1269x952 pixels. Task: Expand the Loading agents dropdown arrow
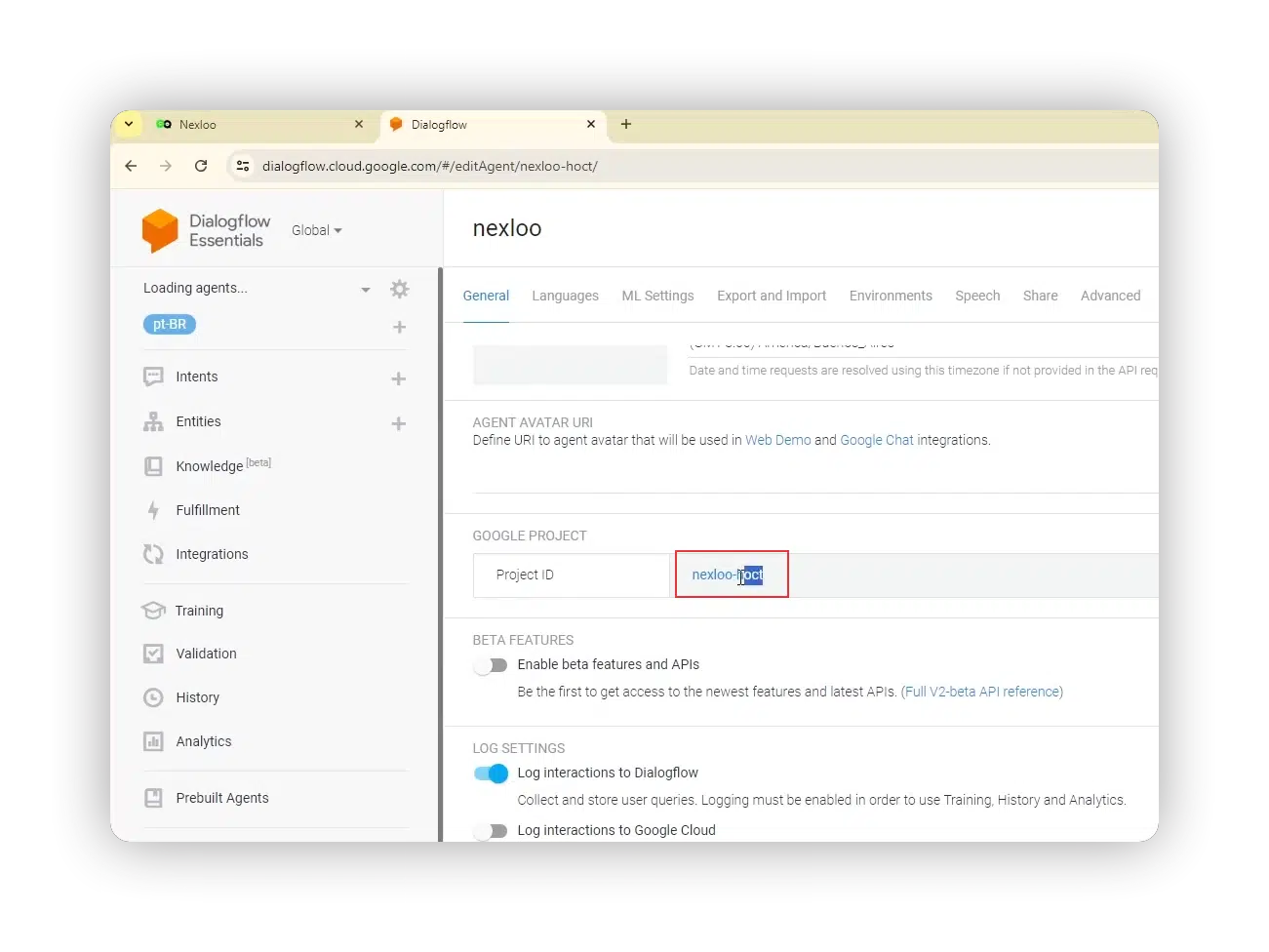[x=366, y=290]
